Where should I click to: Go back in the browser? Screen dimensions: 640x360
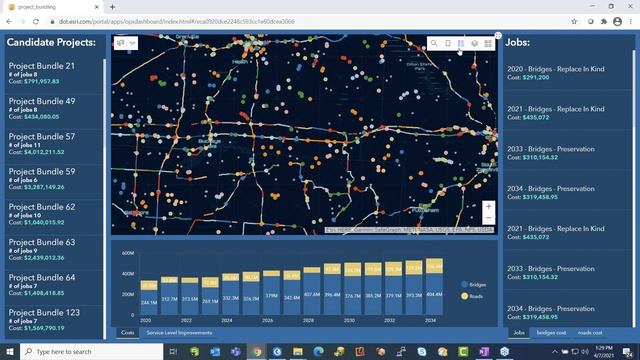click(9, 22)
